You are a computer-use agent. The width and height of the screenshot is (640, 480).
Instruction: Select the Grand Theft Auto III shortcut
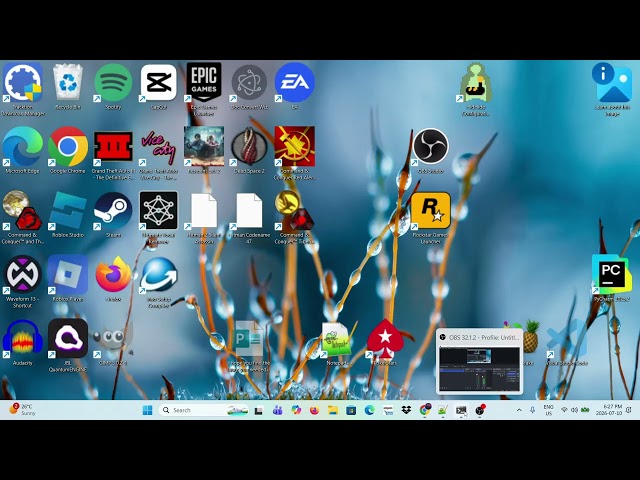click(x=113, y=147)
